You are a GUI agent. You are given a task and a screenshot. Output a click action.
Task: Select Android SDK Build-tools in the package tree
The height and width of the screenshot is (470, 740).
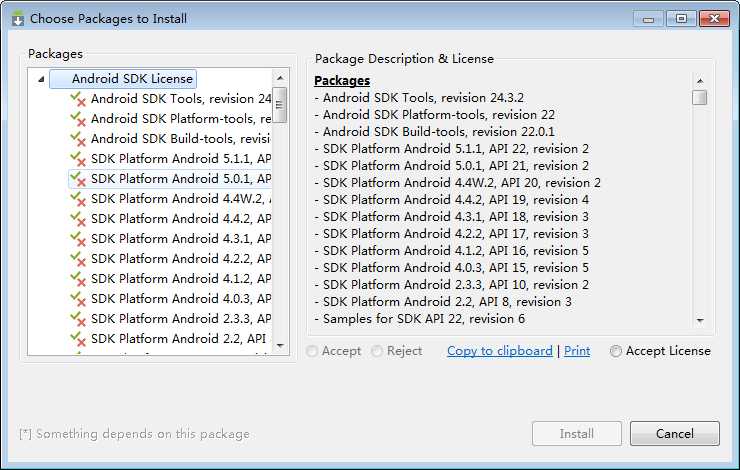181,139
